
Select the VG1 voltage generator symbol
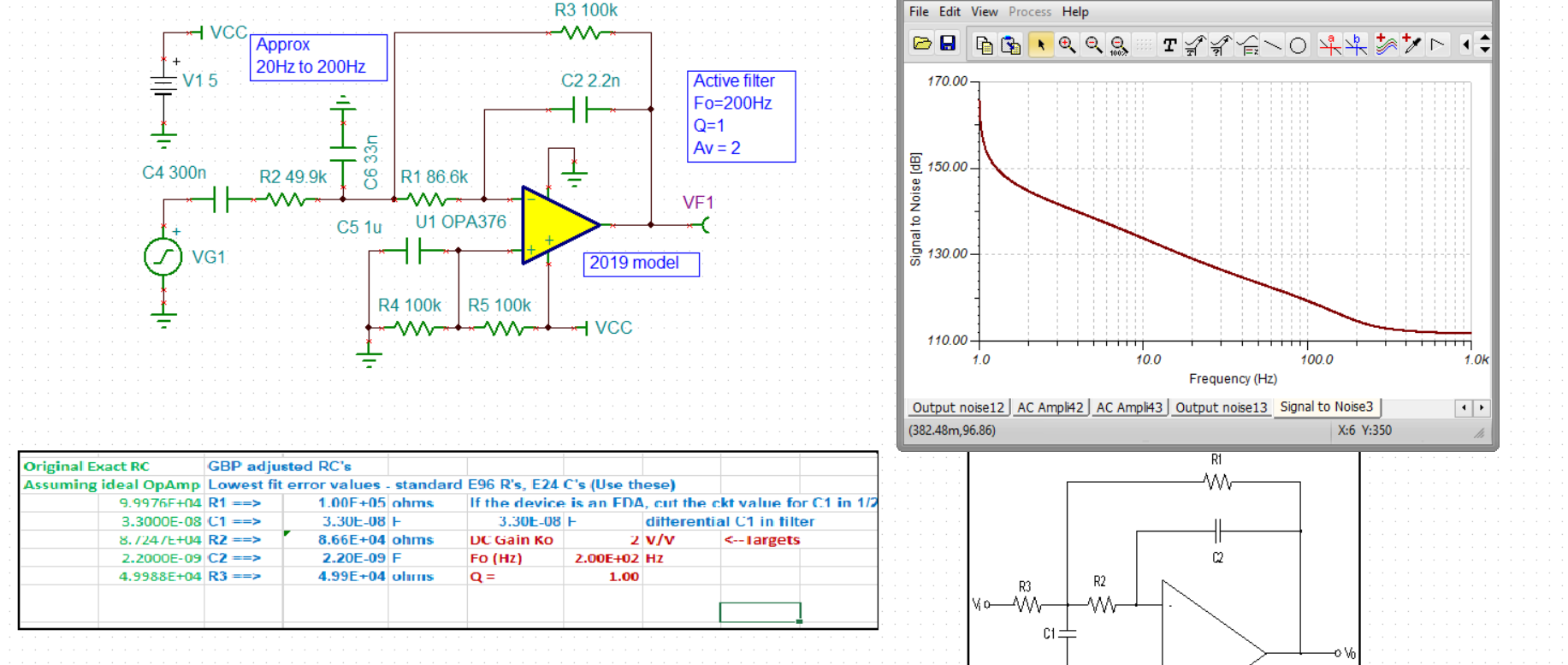click(163, 257)
